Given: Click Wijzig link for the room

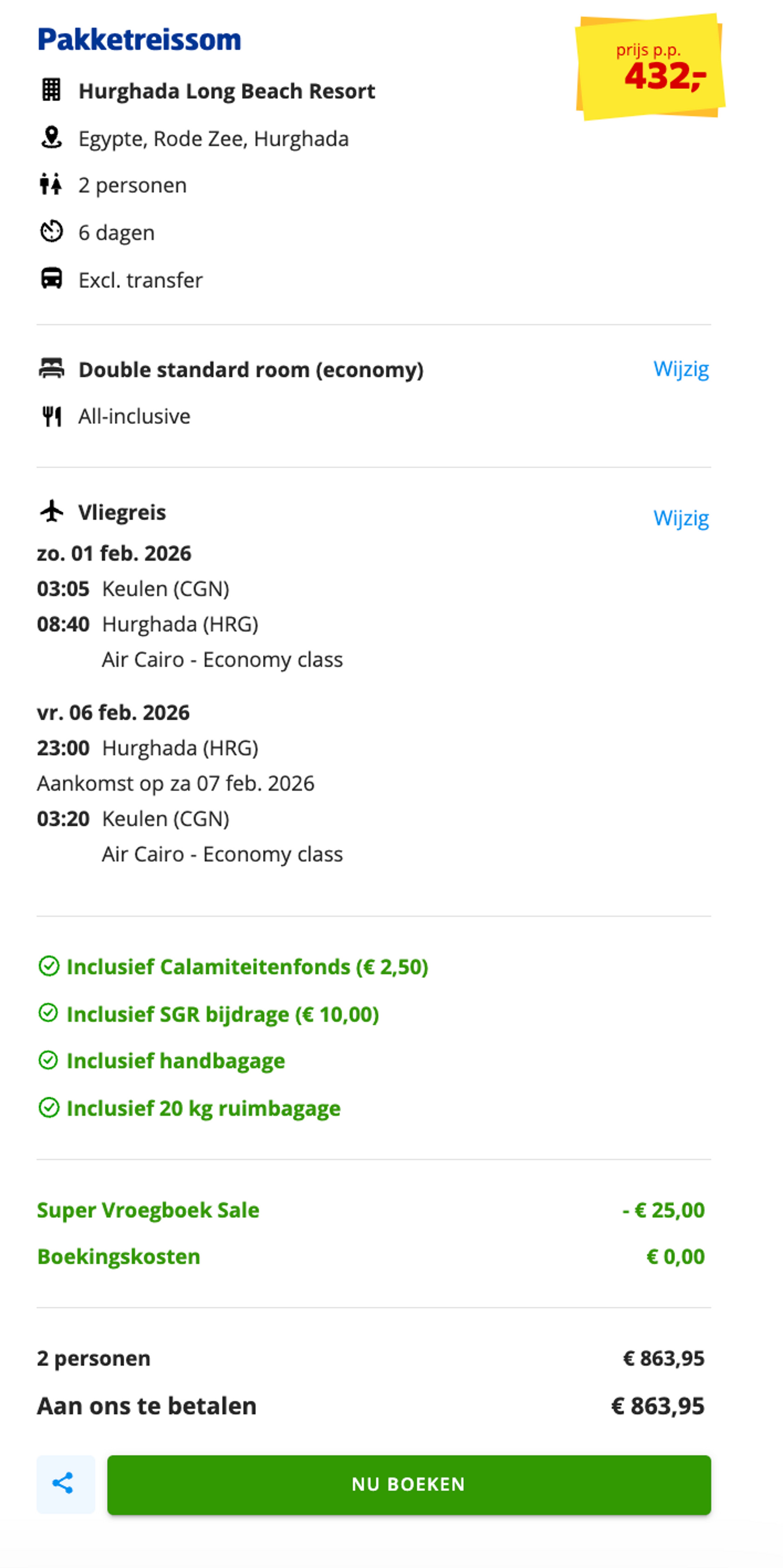Looking at the screenshot, I should 681,369.
